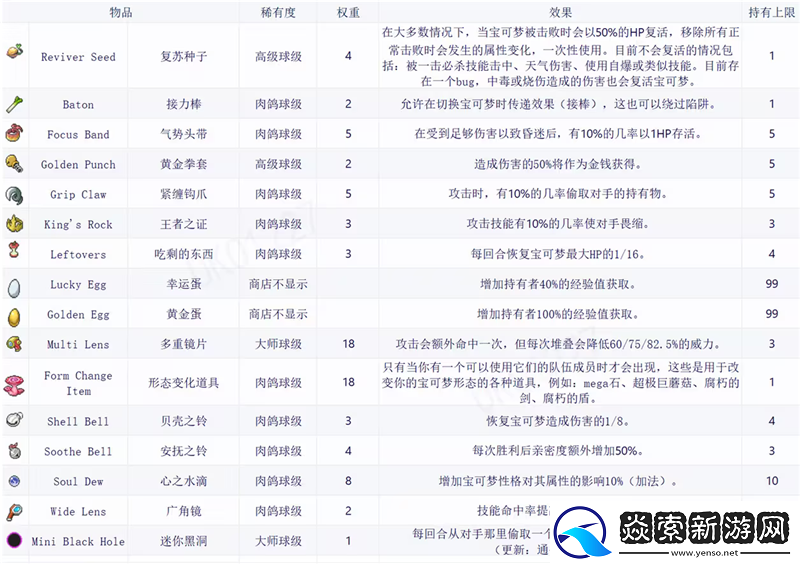Click the 心之水滴 cell

184,481
